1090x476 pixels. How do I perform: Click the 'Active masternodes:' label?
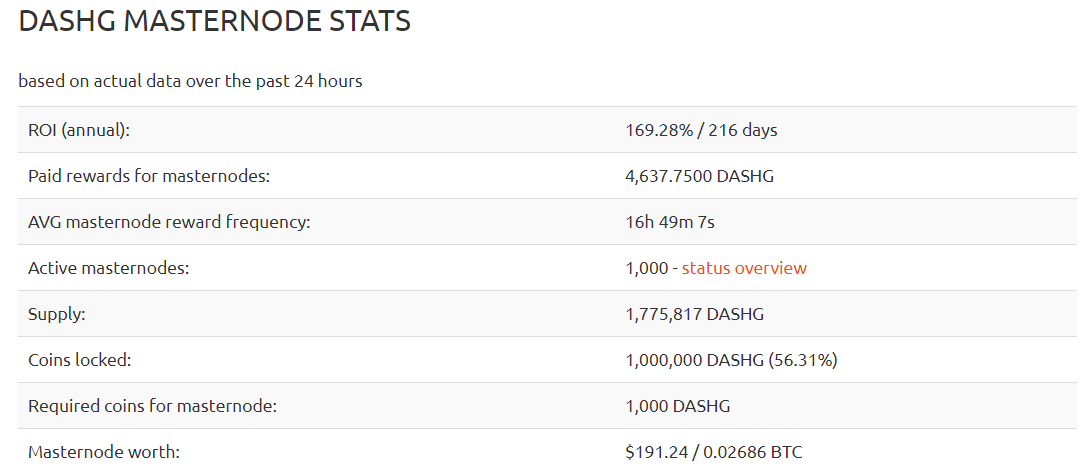pyautogui.click(x=108, y=268)
